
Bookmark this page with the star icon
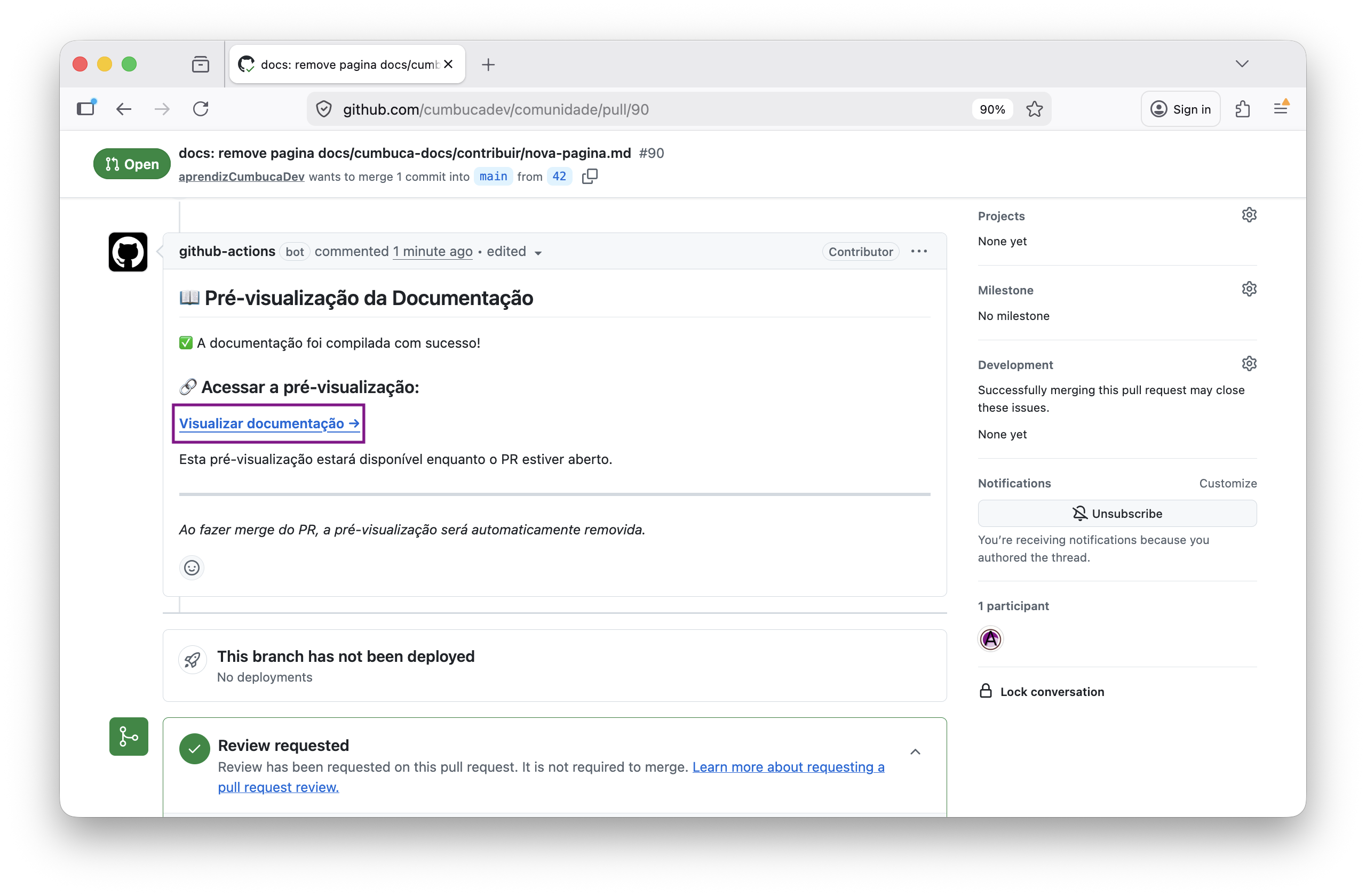click(1034, 109)
